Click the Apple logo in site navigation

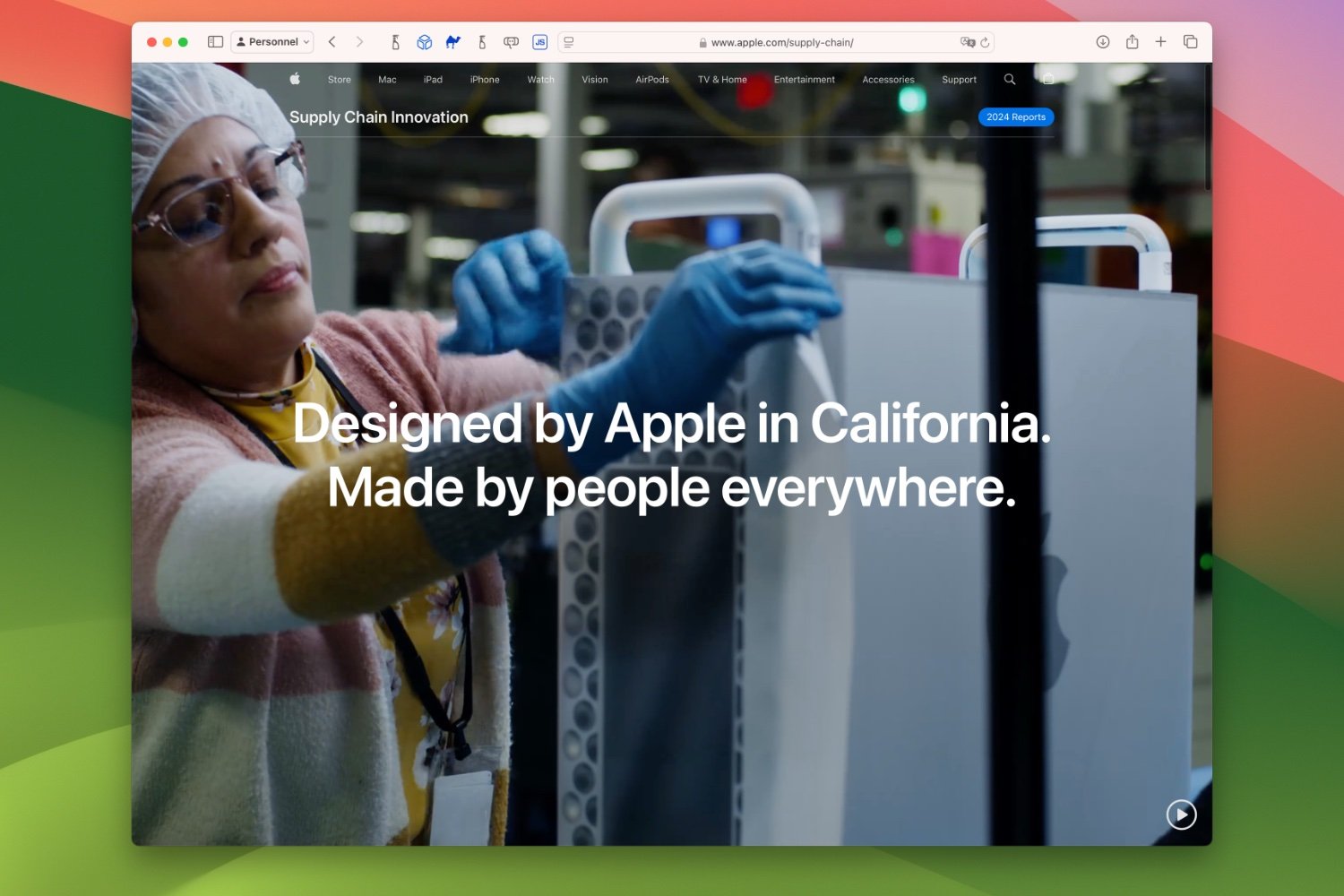[295, 79]
